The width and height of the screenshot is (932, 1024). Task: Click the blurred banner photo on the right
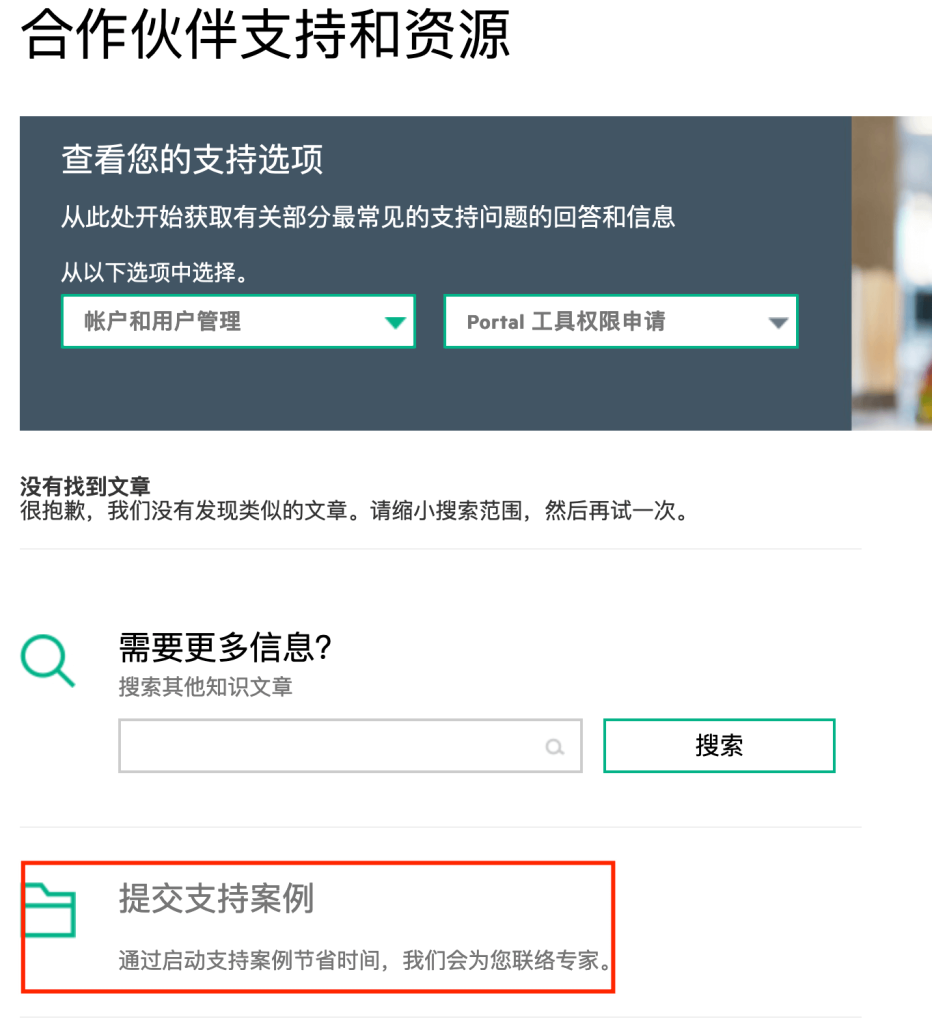click(892, 273)
